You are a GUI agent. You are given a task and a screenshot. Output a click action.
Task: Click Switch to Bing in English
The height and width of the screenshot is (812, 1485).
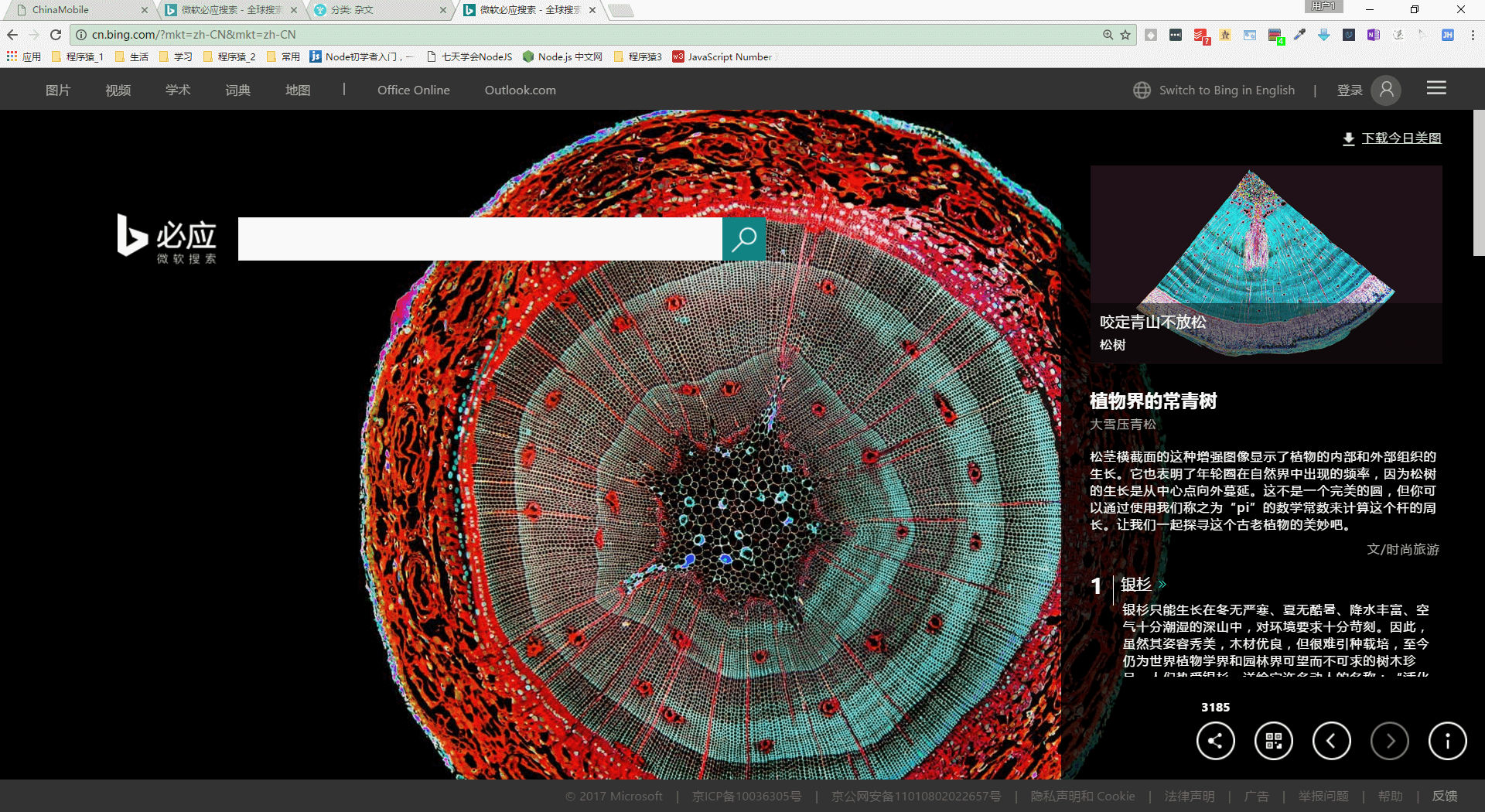[x=1227, y=90]
